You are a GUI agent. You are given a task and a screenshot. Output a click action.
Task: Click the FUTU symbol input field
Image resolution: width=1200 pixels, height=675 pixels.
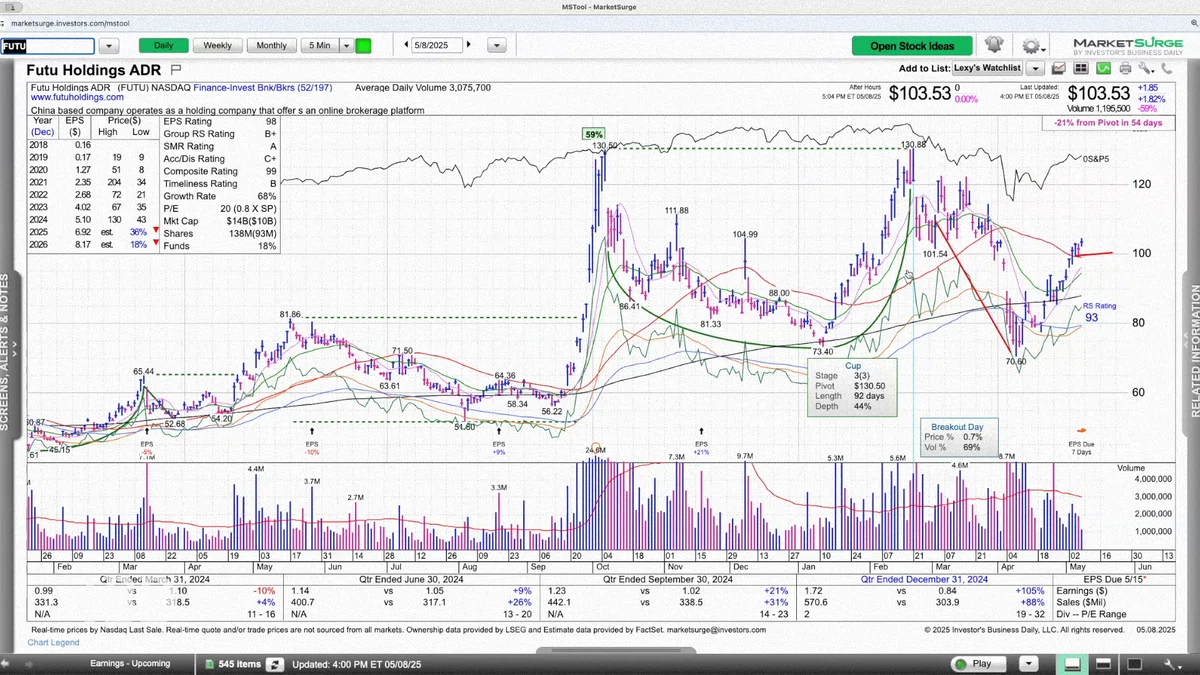(48, 46)
